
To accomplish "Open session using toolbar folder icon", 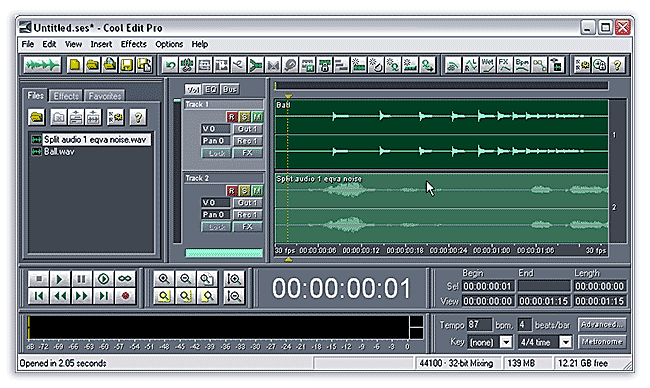I will 92,65.
